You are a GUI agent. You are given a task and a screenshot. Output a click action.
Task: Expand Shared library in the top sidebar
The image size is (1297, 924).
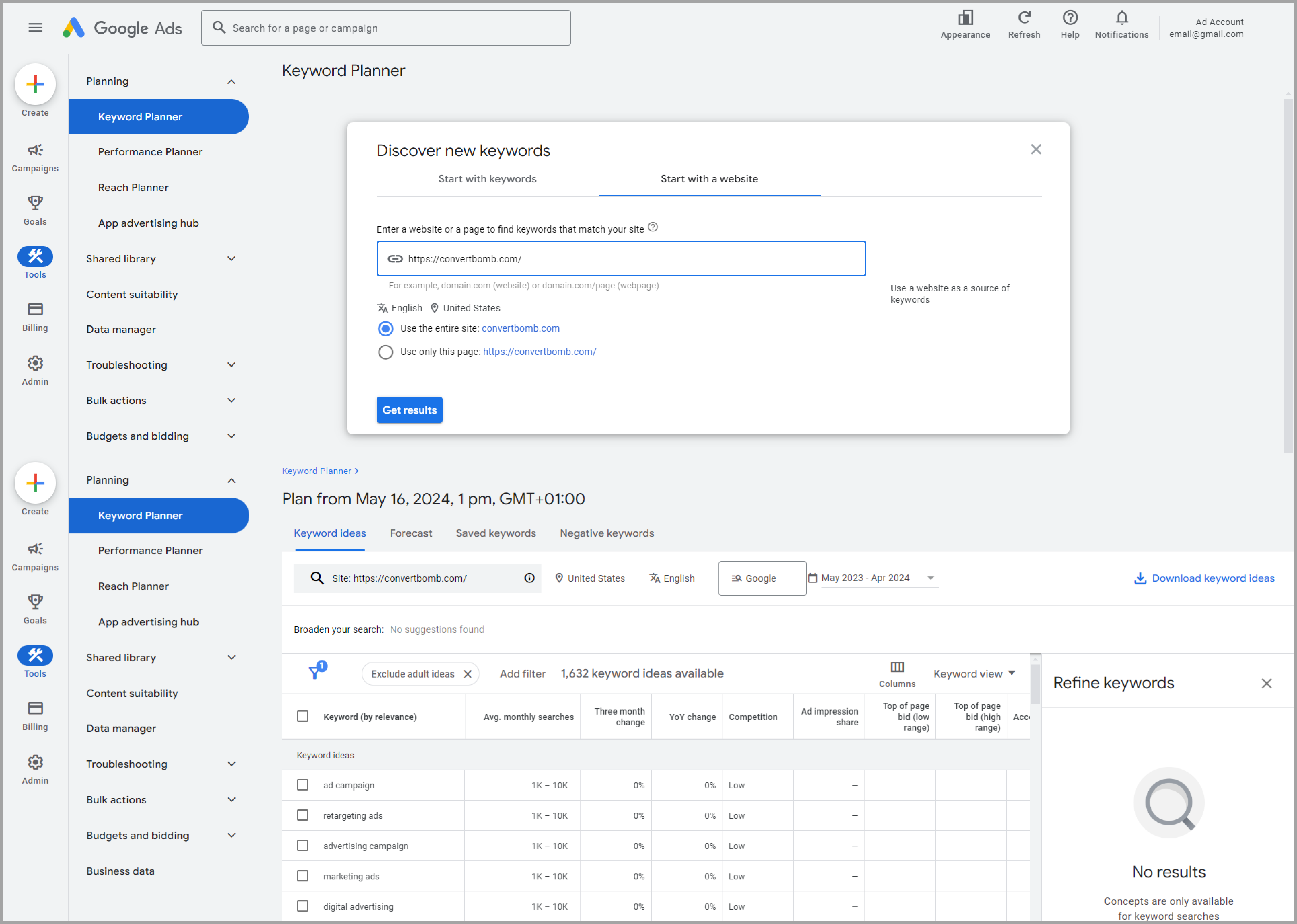[x=231, y=259]
